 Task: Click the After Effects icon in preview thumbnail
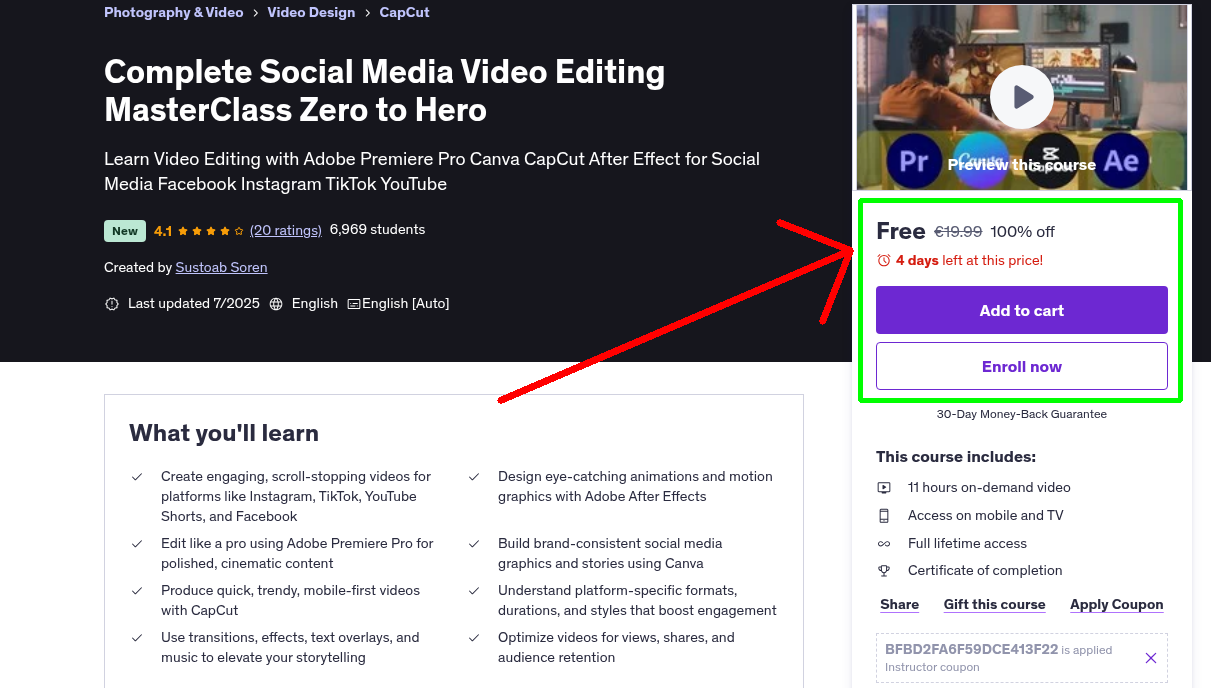(x=1121, y=161)
